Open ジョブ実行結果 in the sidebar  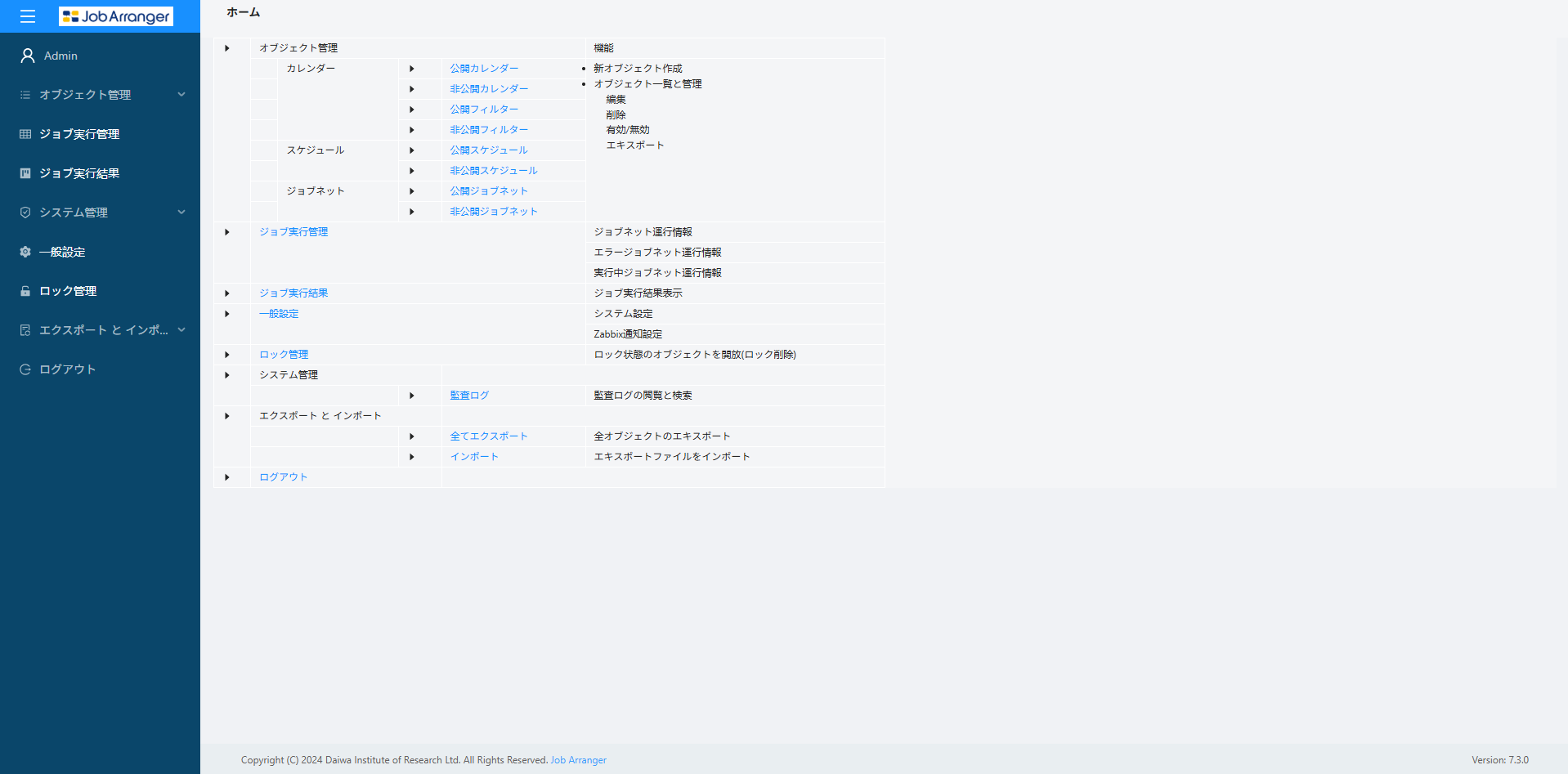79,173
